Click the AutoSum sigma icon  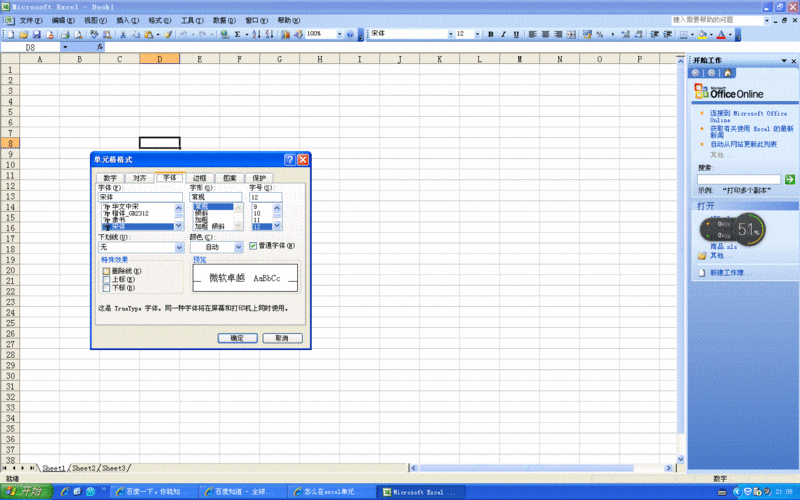(237, 34)
